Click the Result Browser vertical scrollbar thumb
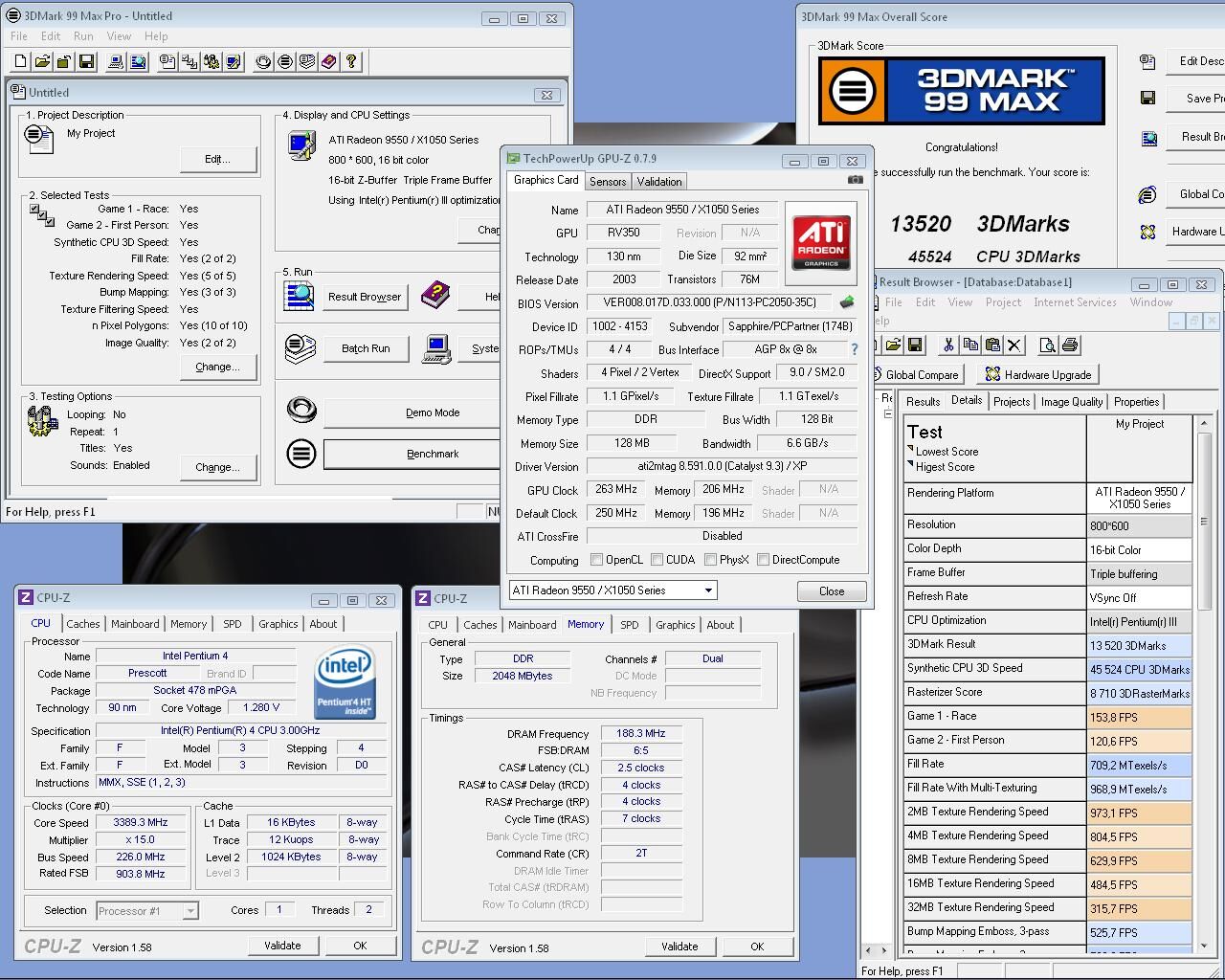1225x980 pixels. coord(1204,522)
